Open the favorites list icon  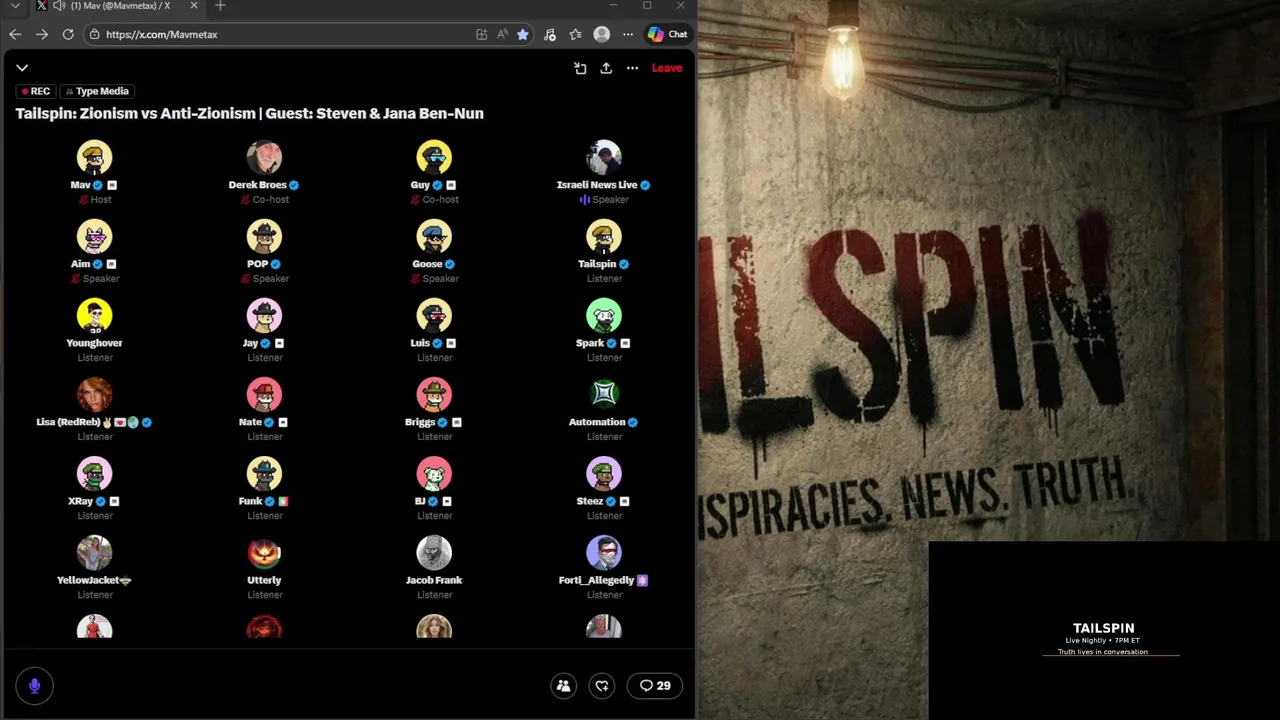[x=575, y=34]
